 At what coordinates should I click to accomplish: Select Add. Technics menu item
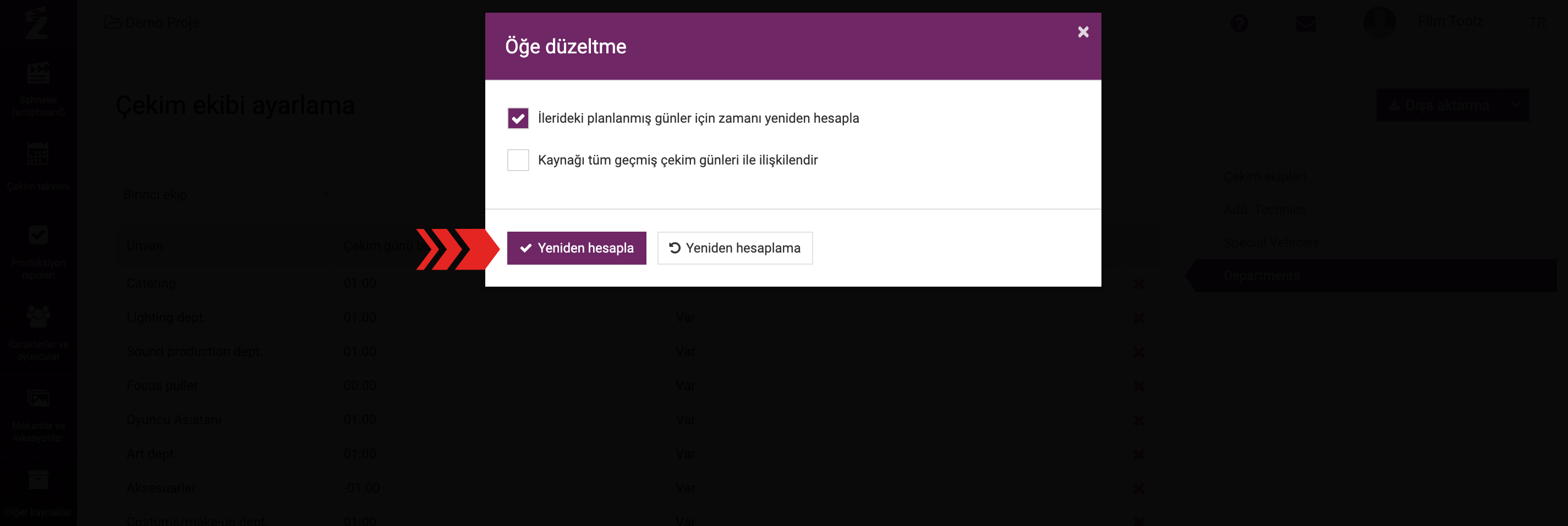click(x=1264, y=210)
